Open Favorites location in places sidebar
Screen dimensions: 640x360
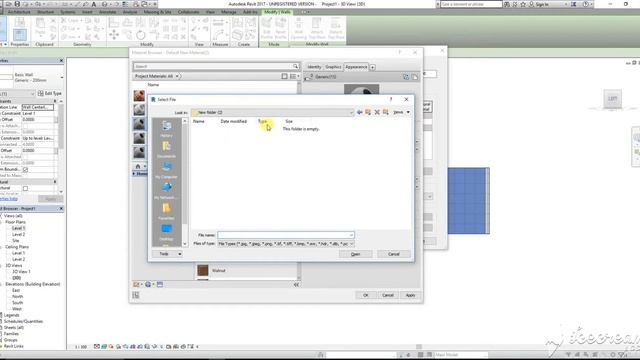tap(166, 211)
